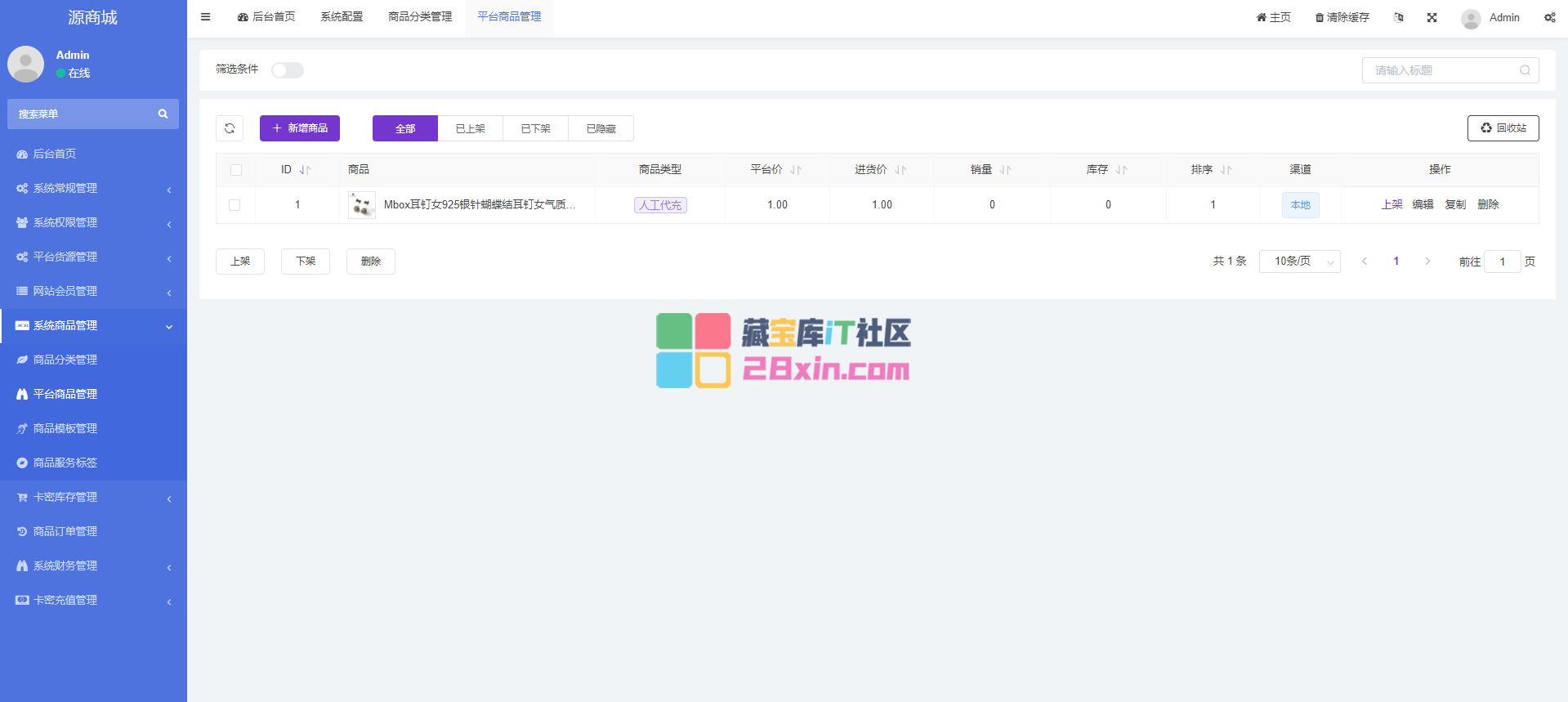Select the 全部 filter tab
The image size is (1568, 702).
(405, 128)
